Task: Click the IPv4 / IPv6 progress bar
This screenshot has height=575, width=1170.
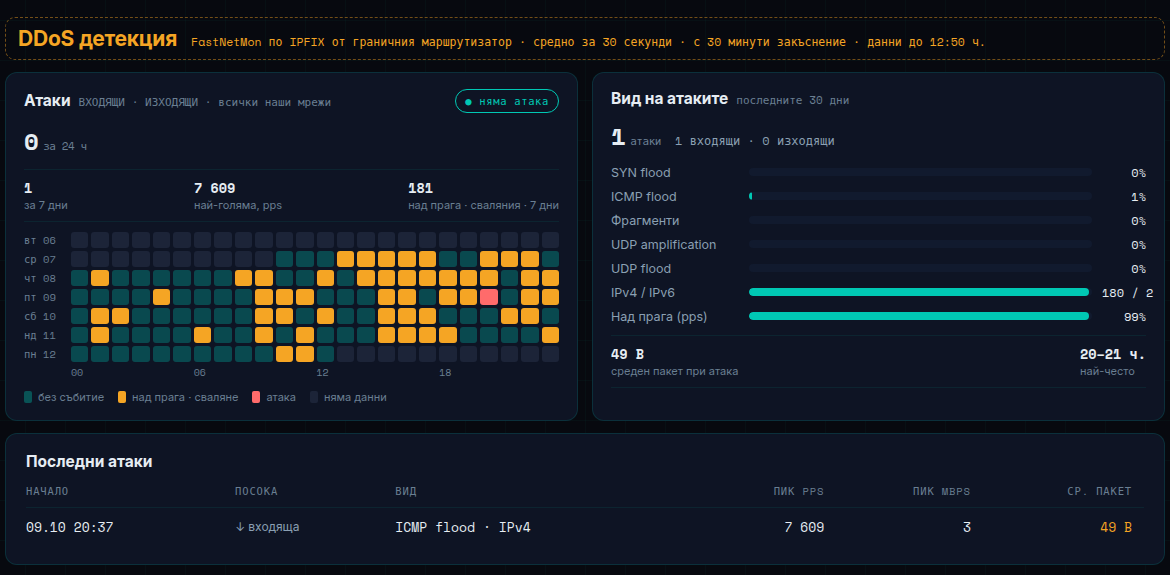Action: click(919, 292)
